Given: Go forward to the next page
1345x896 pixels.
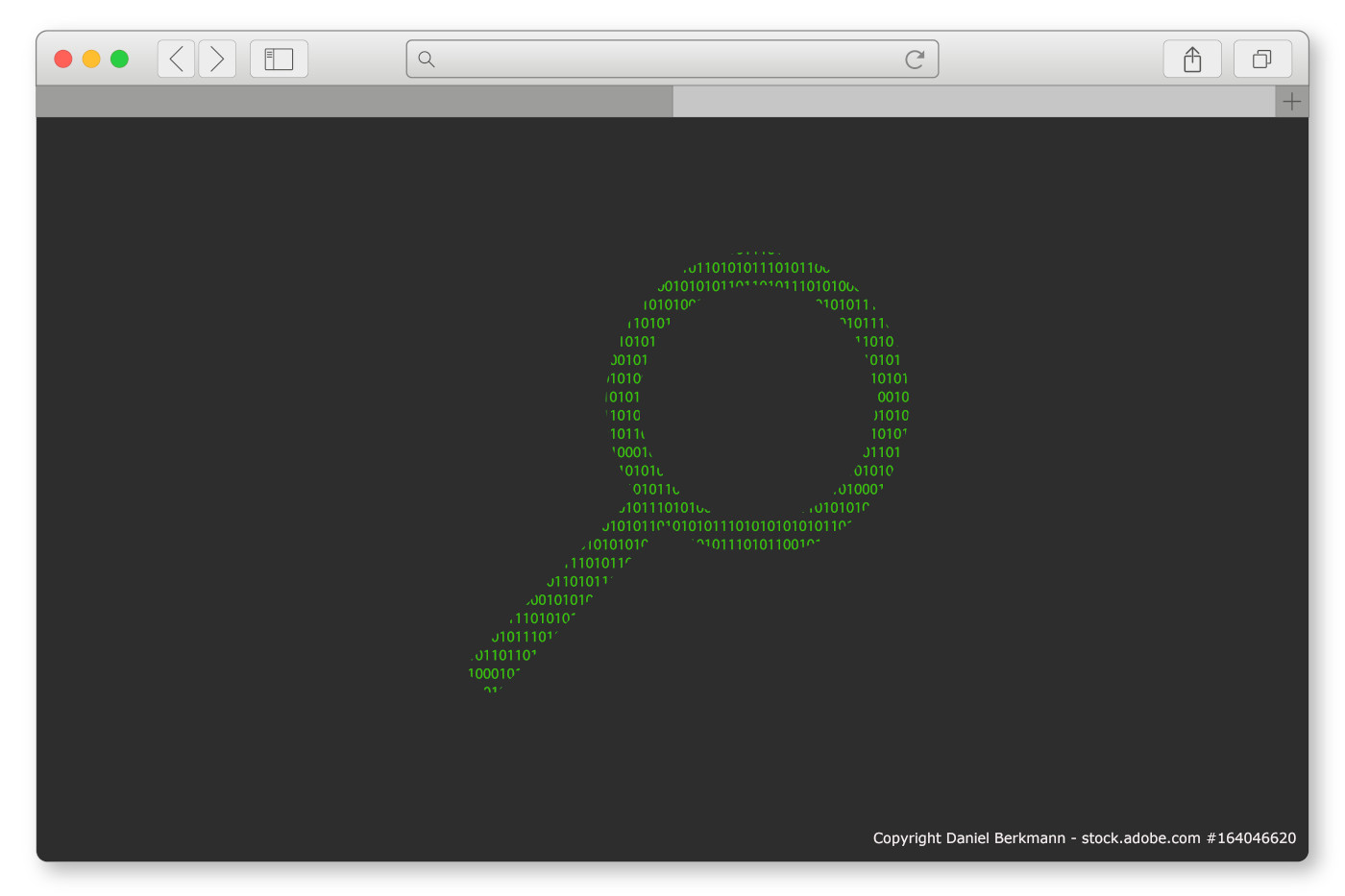Looking at the screenshot, I should click(217, 59).
